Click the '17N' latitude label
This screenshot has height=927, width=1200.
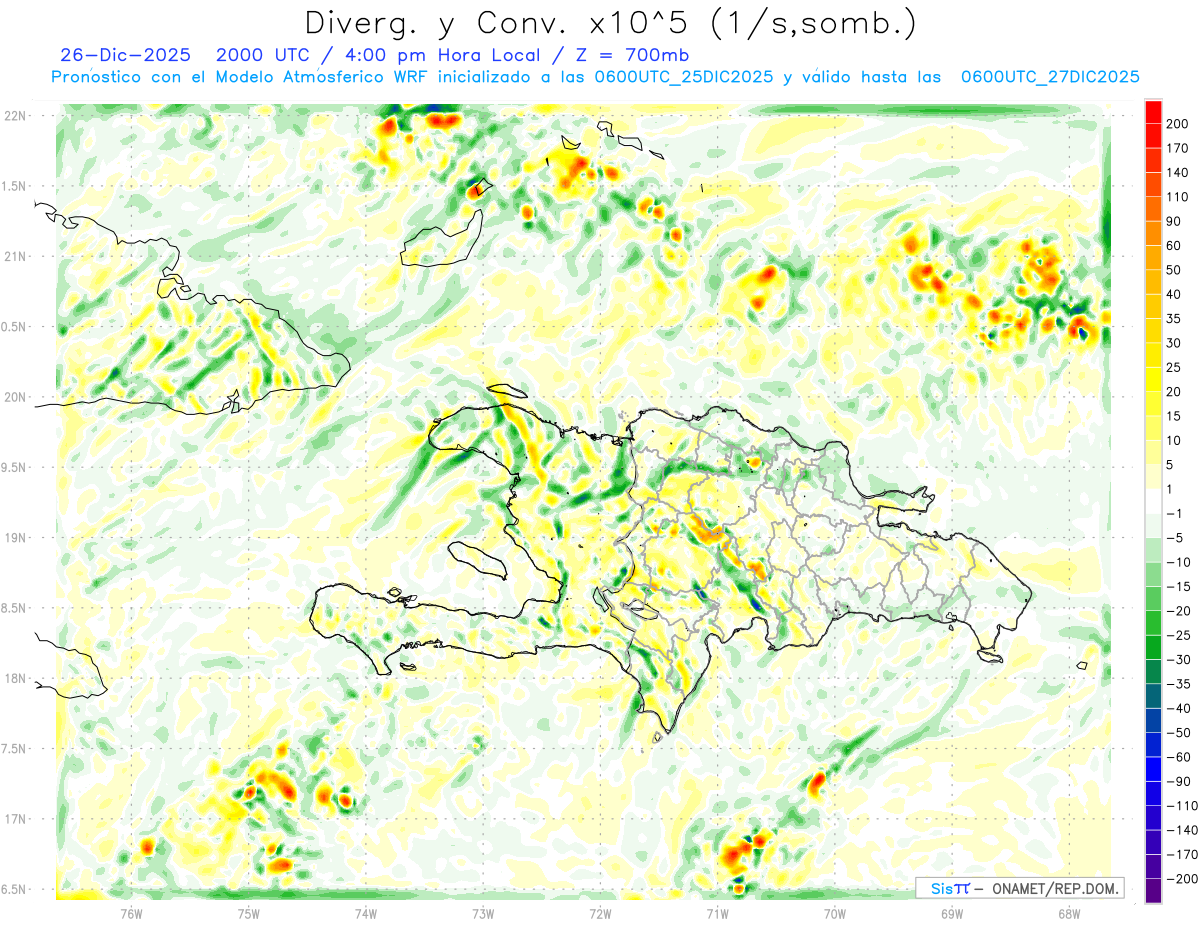coord(16,819)
